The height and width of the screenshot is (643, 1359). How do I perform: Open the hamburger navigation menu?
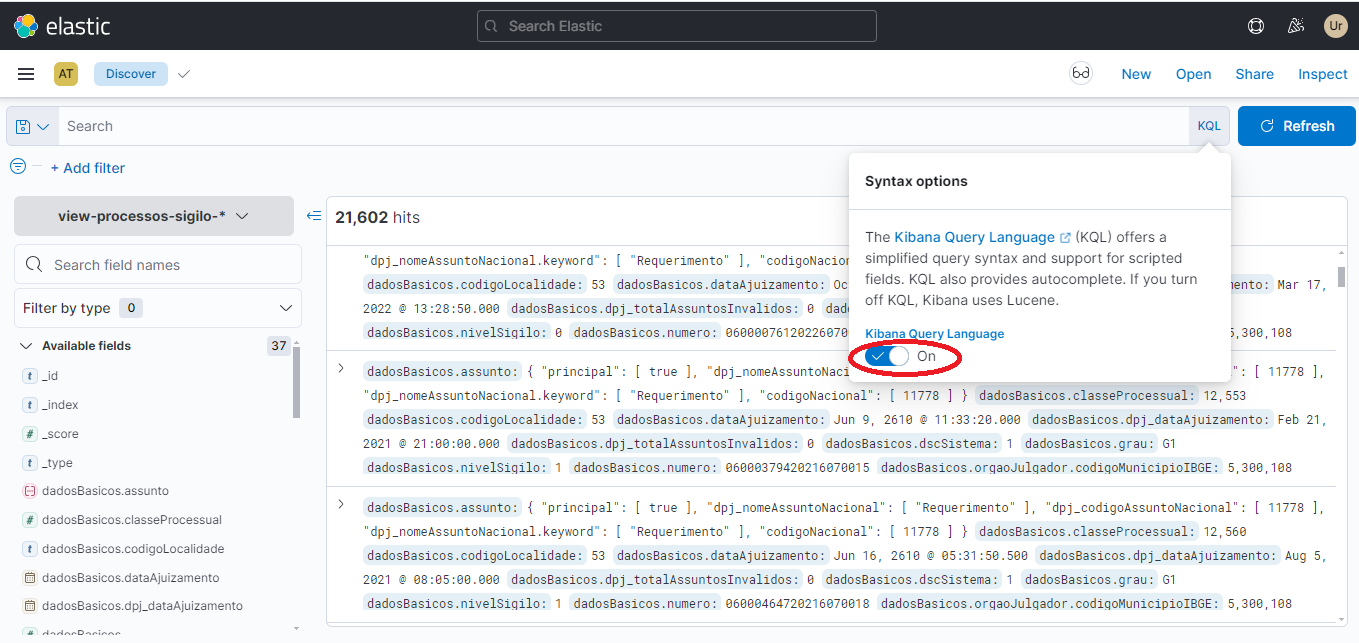coord(26,74)
